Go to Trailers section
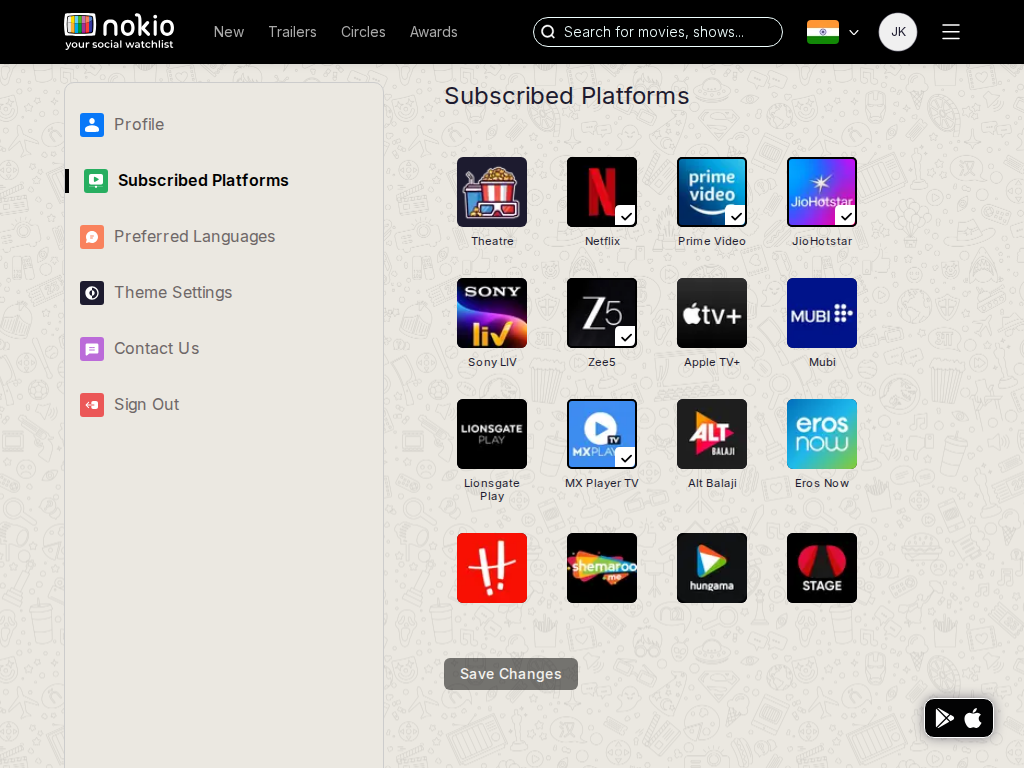 tap(292, 32)
